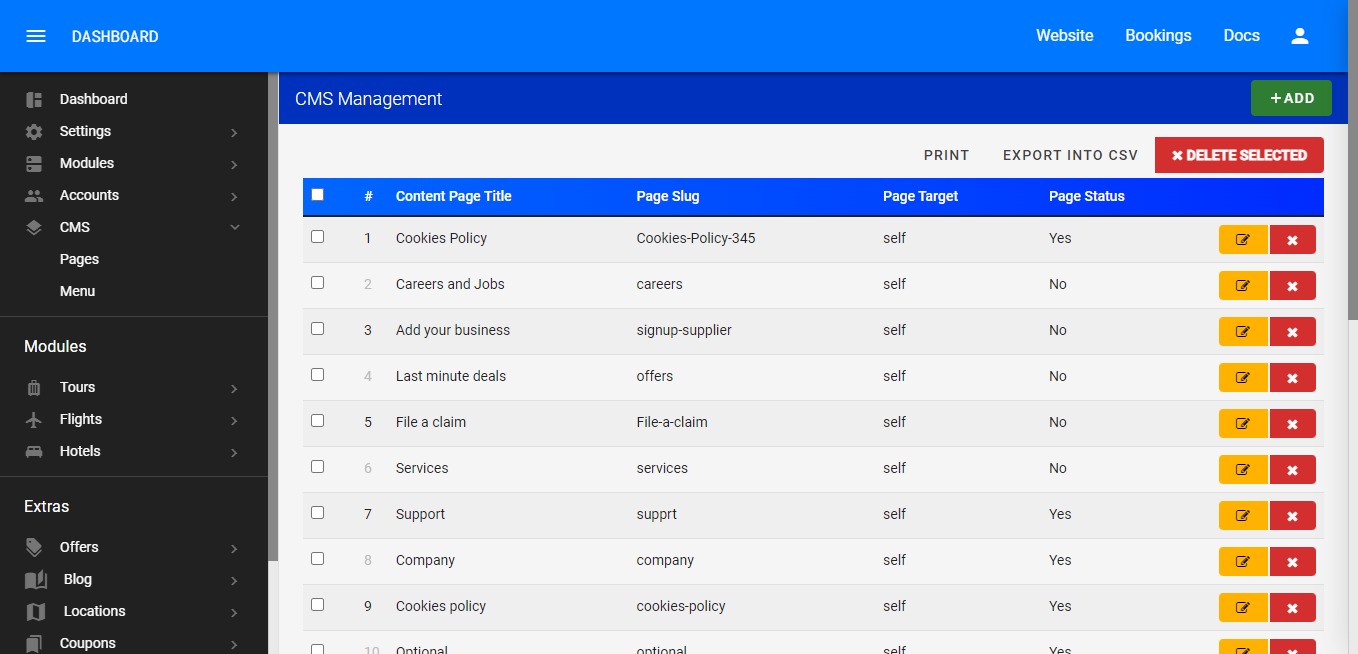Delete the Careers and Jobs page row
The width and height of the screenshot is (1358, 654).
(1292, 286)
